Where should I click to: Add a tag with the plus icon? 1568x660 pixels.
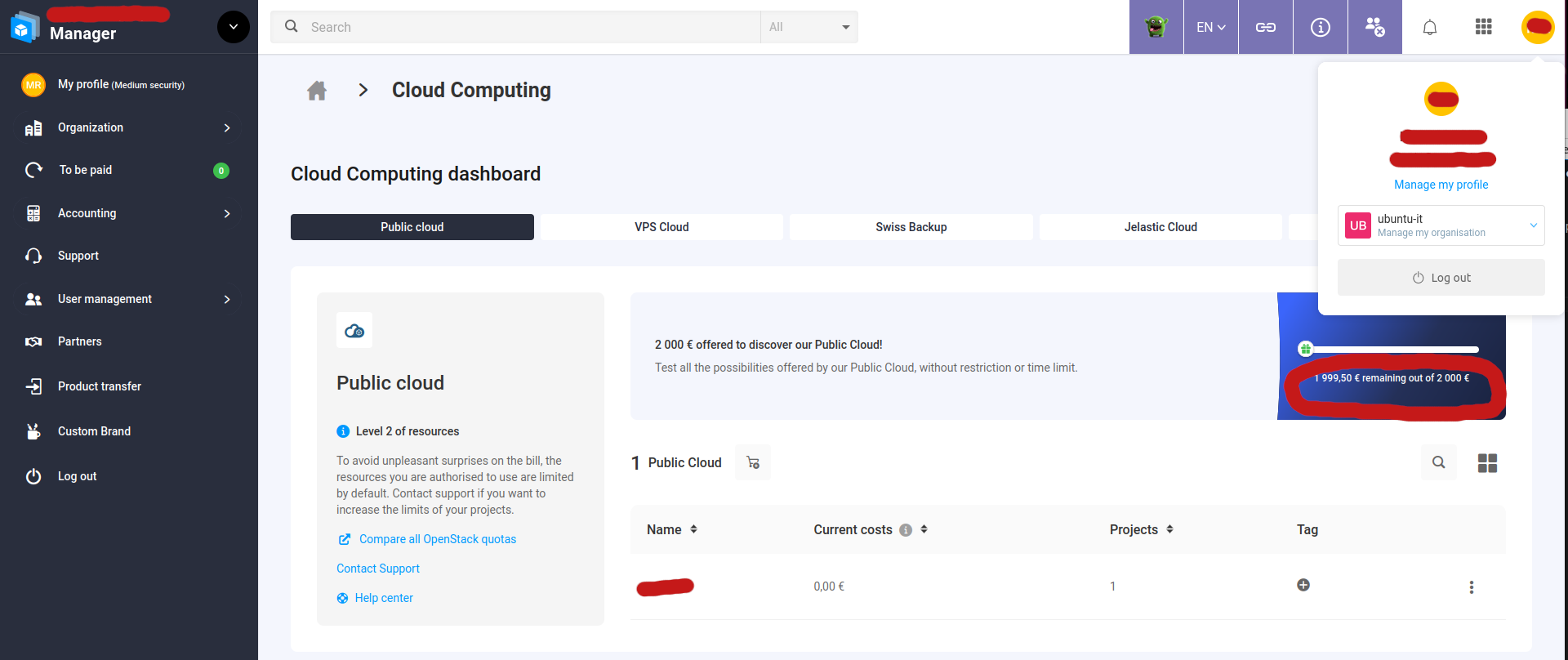coord(1303,585)
